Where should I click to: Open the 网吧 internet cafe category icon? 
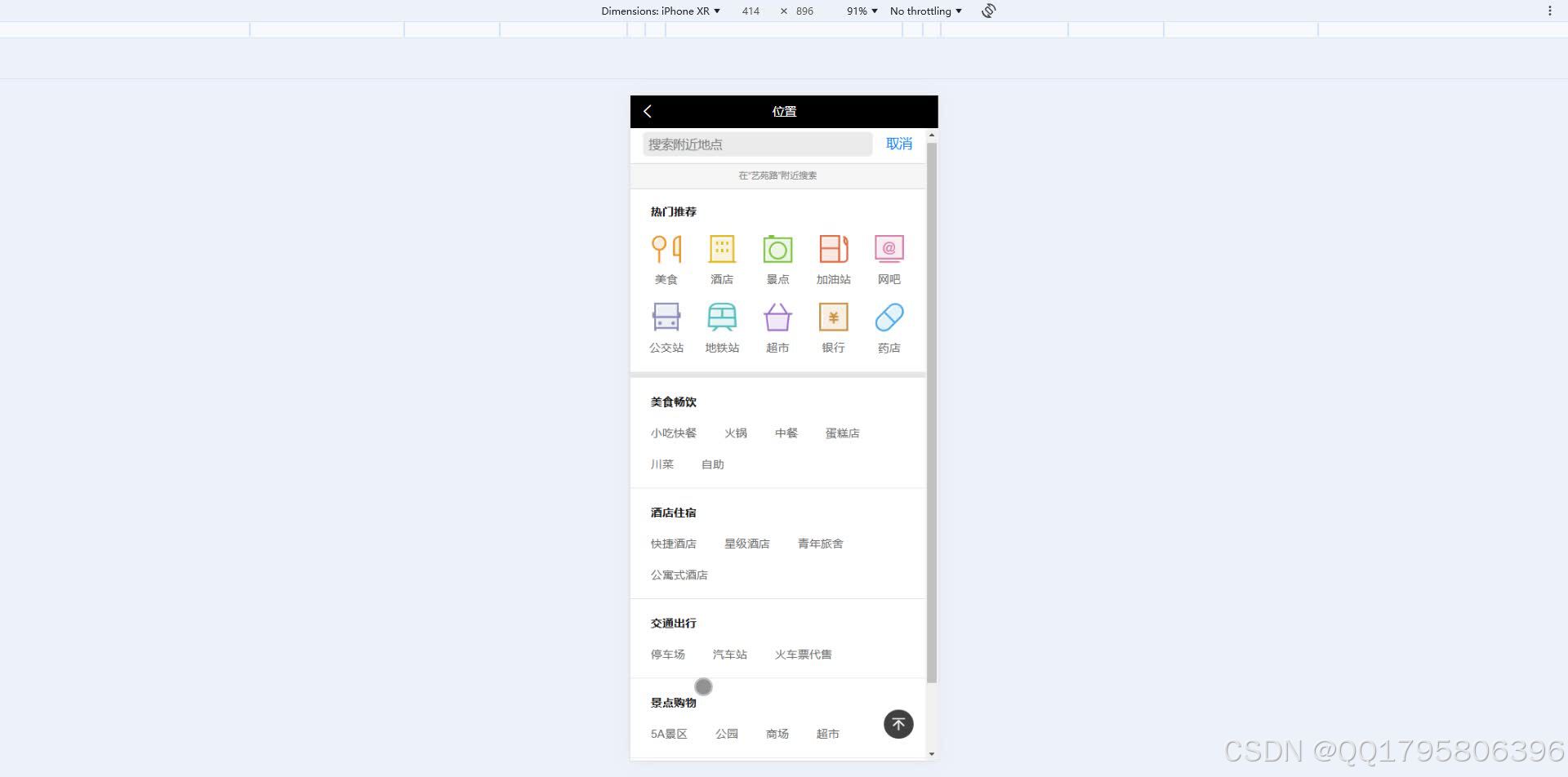coord(888,248)
